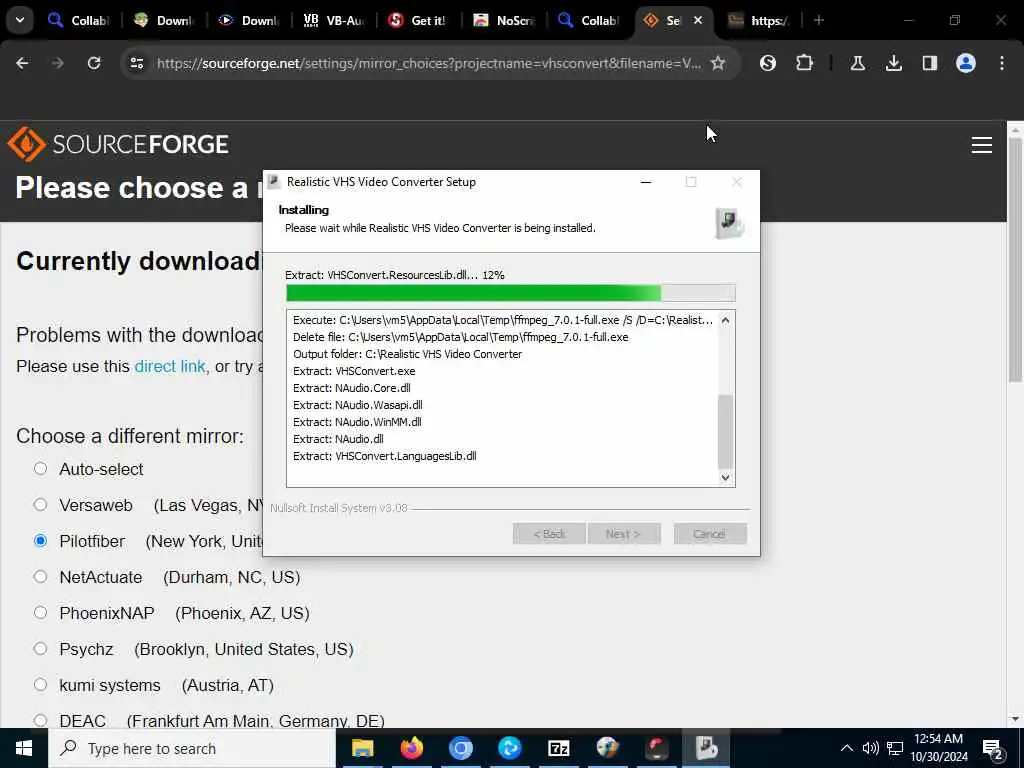Click the install log scrollbar thumb
This screenshot has height=768, width=1024.
(726, 432)
